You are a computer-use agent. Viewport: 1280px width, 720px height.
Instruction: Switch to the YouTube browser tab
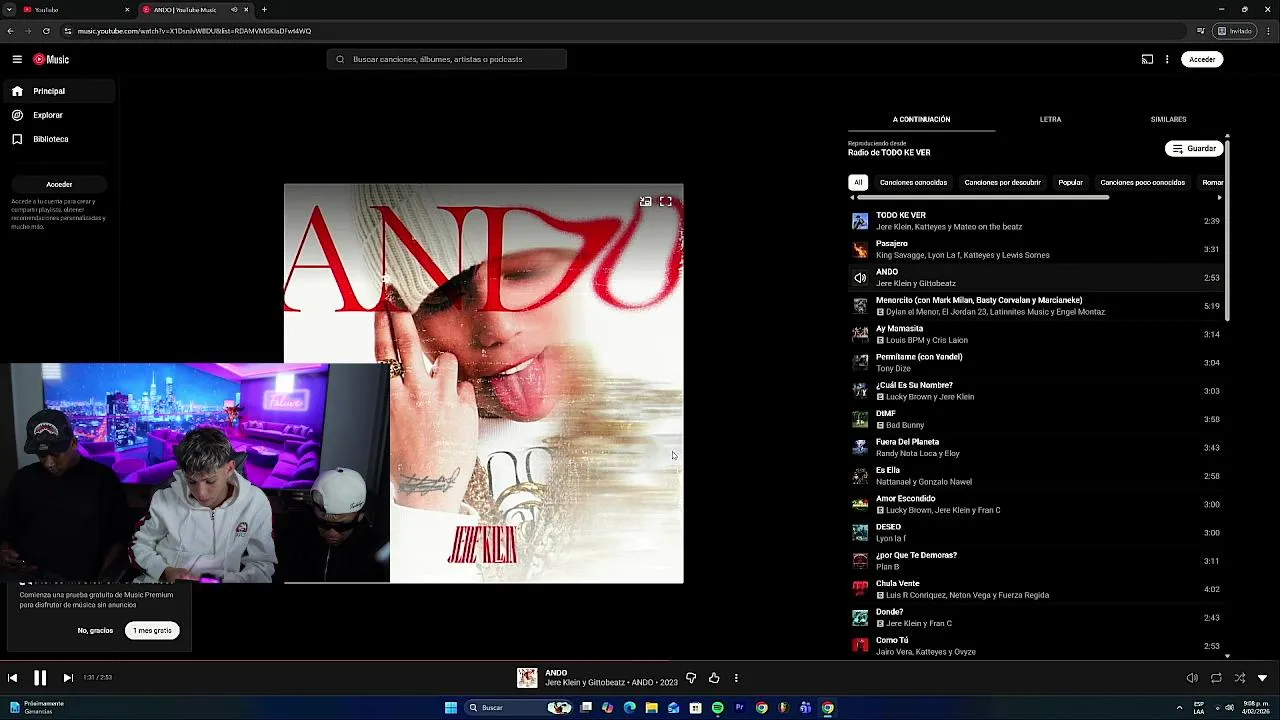pyautogui.click(x=77, y=9)
